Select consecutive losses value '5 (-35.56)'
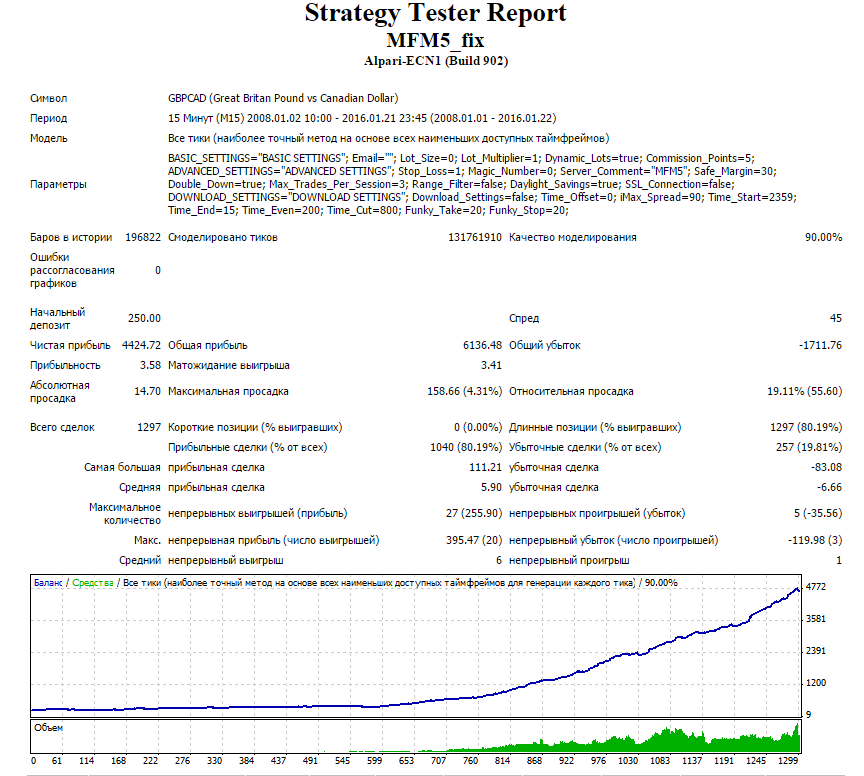 tap(818, 514)
